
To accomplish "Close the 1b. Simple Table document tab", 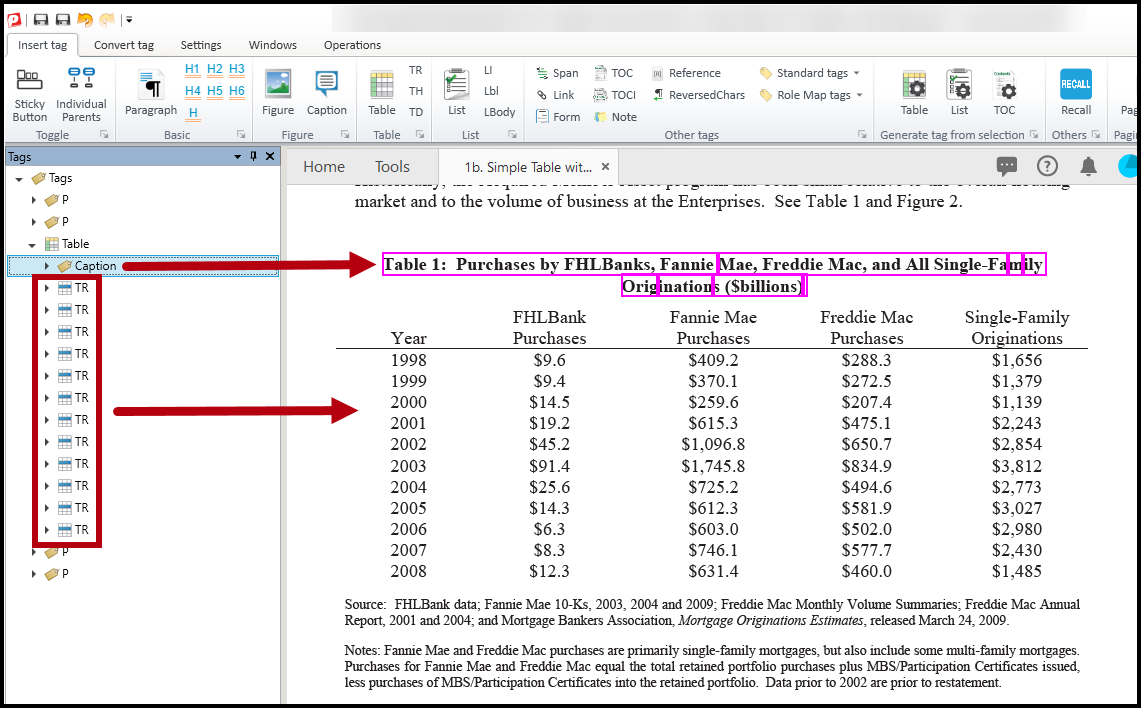I will (605, 167).
